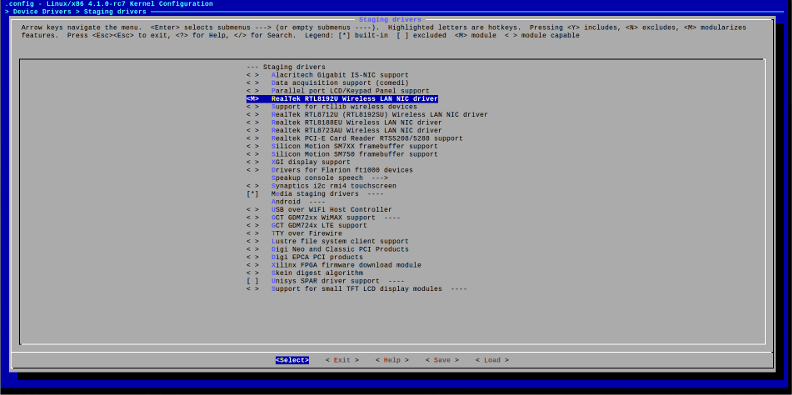Toggle Realtek RTL8723AU Wireless LAN driver
The height and width of the screenshot is (395, 792).
(x=344, y=130)
